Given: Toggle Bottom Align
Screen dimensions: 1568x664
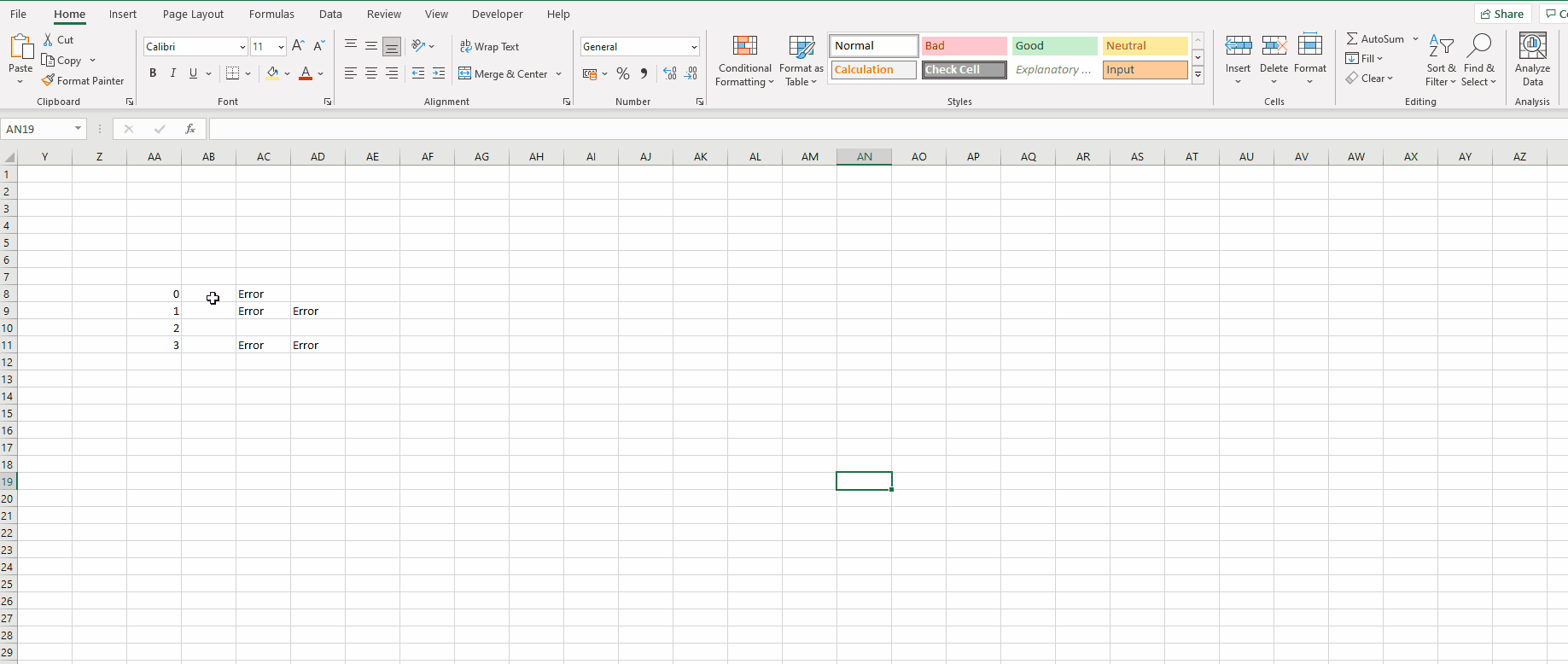Looking at the screenshot, I should coord(392,45).
